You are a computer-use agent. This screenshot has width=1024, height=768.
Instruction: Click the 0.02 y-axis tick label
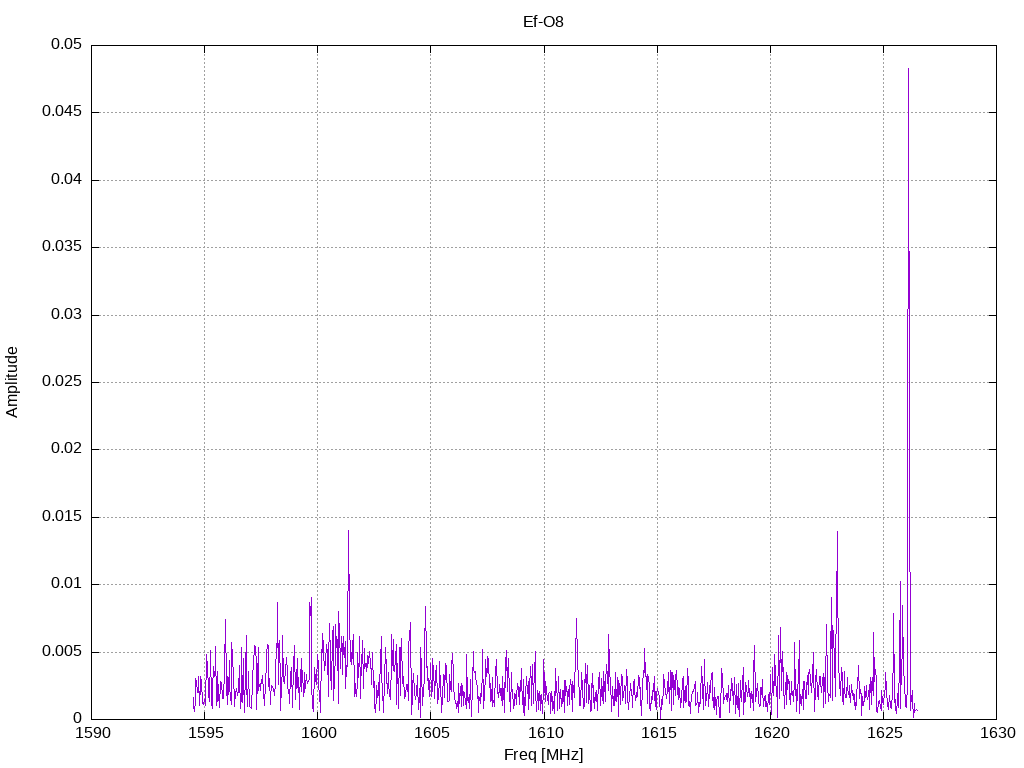67,449
